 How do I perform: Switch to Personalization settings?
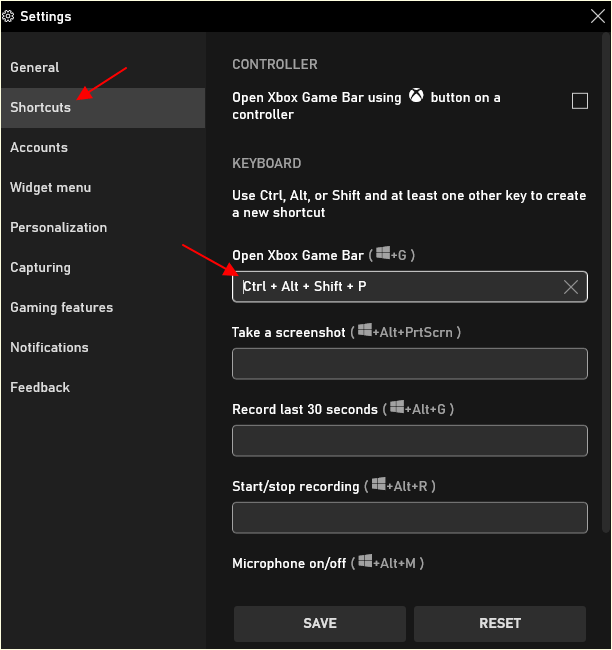tap(103, 227)
